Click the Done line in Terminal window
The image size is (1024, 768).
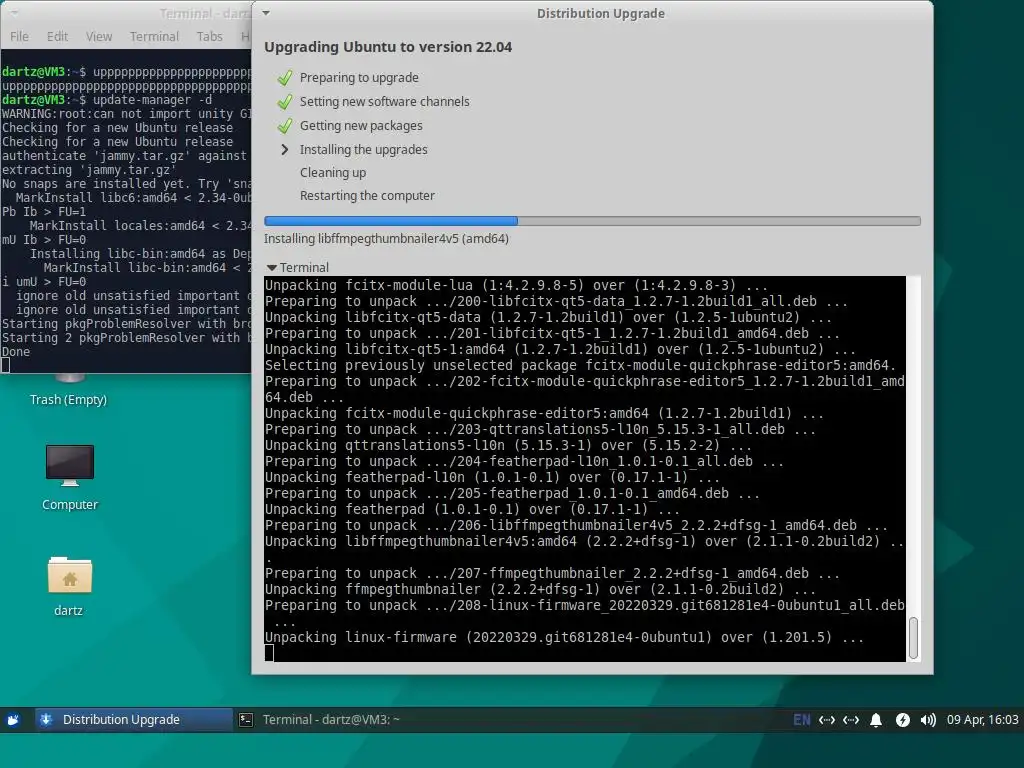(16, 352)
